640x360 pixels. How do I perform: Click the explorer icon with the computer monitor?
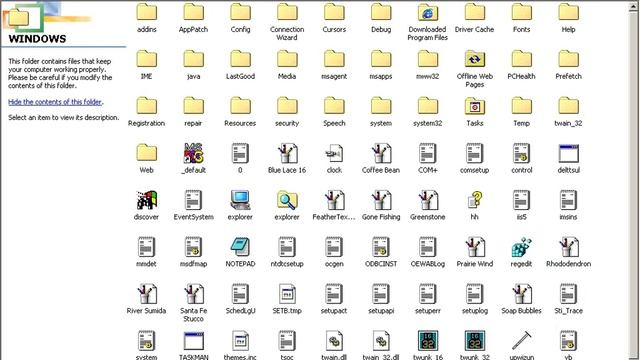240,200
